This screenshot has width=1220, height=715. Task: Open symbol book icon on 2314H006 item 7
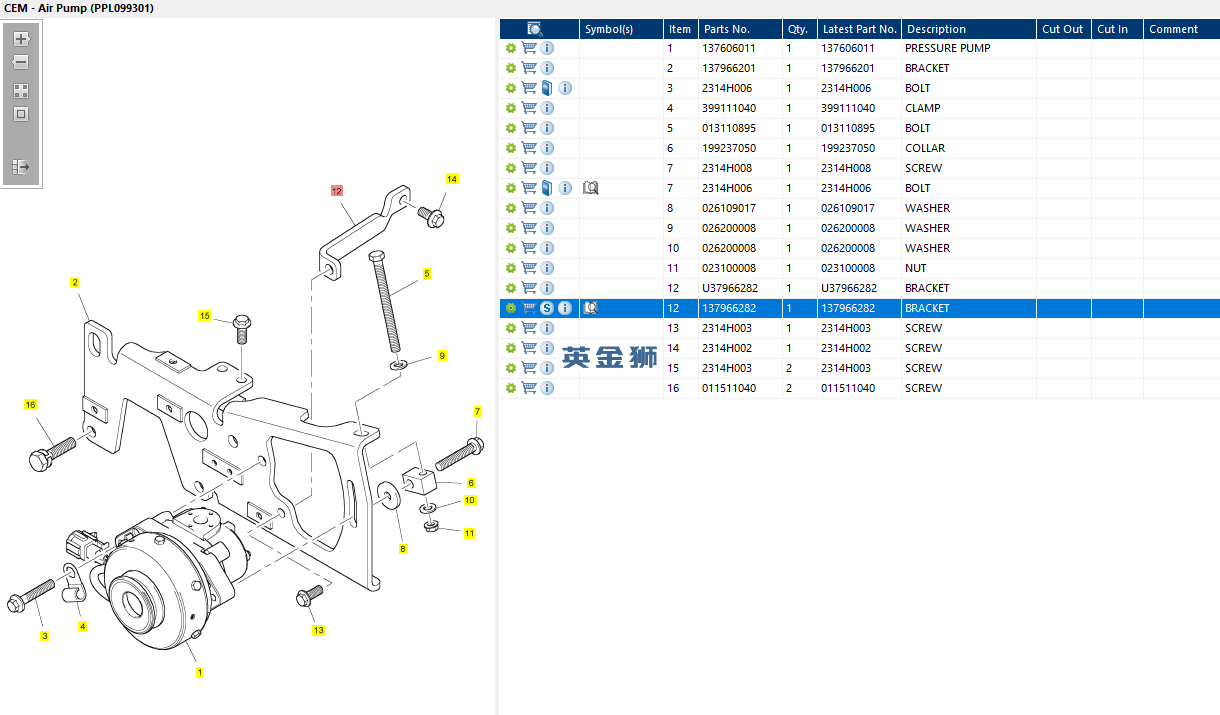590,188
